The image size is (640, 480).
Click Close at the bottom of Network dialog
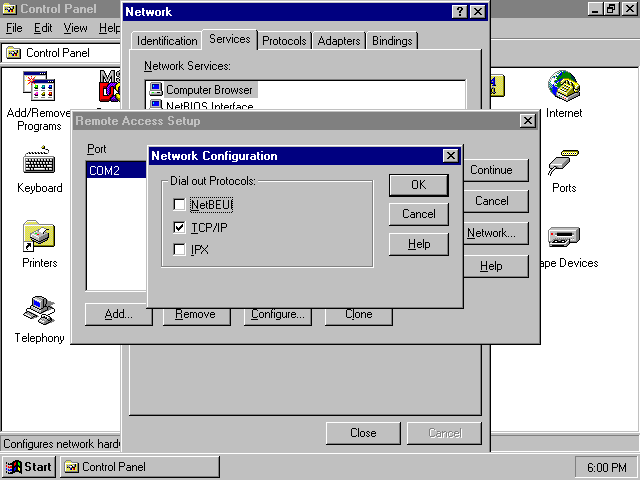pyautogui.click(x=363, y=433)
